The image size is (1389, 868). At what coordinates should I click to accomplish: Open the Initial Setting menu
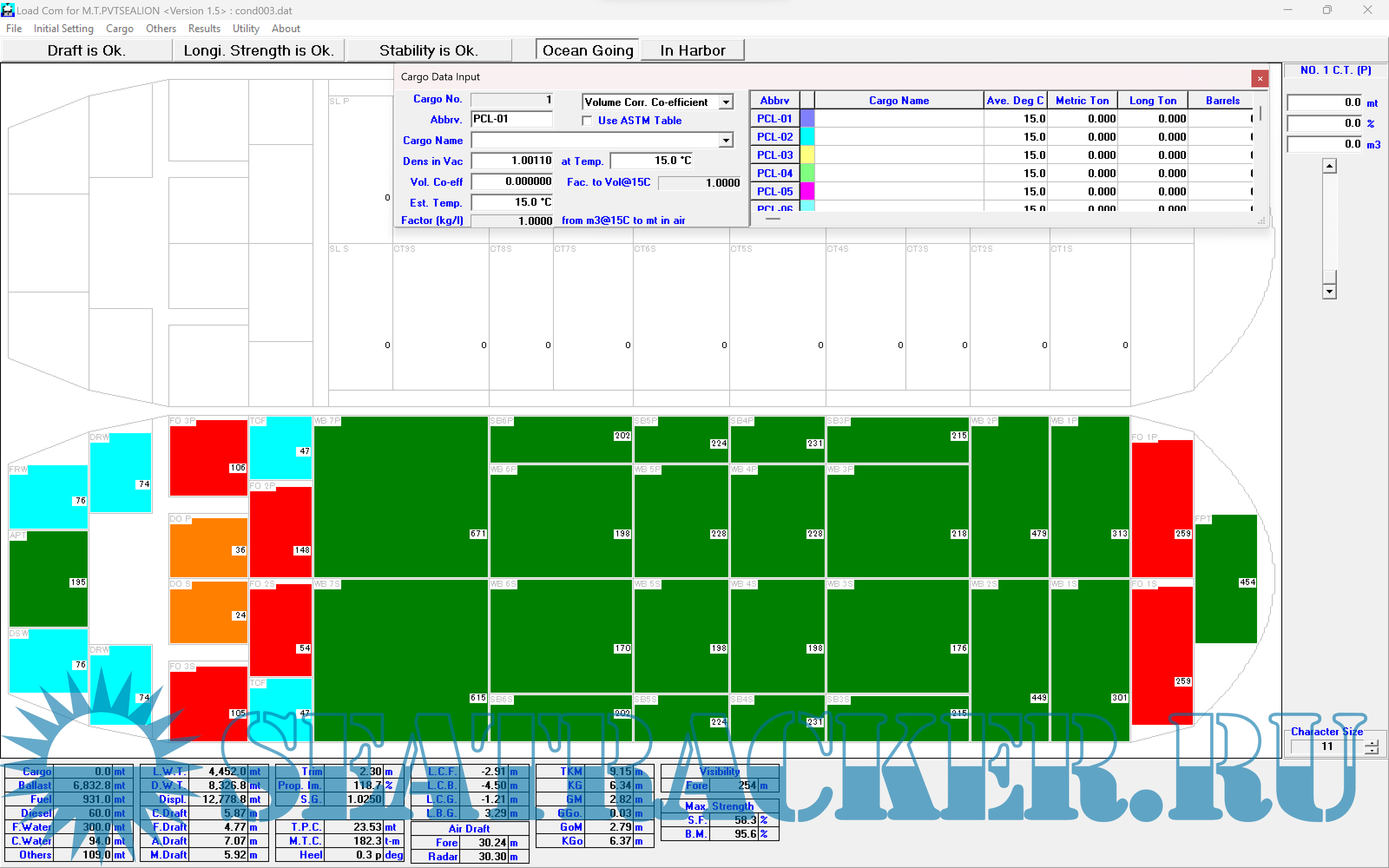pyautogui.click(x=63, y=28)
